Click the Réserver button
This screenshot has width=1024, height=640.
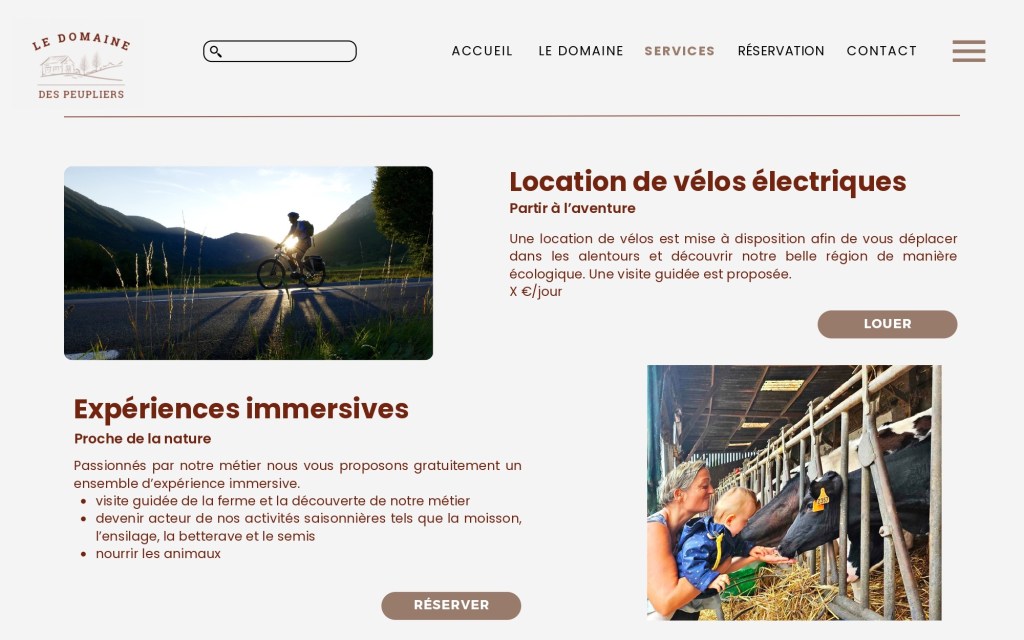[451, 605]
